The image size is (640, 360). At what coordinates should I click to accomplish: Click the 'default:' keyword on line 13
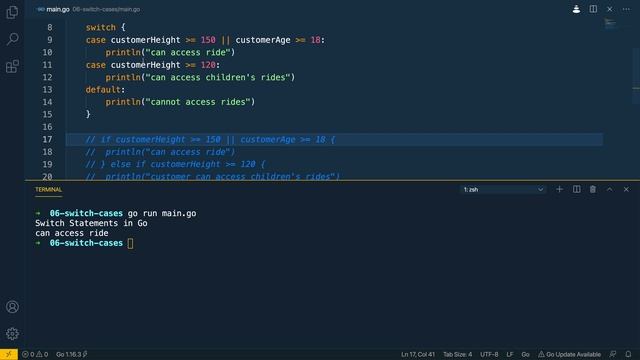pyautogui.click(x=105, y=89)
